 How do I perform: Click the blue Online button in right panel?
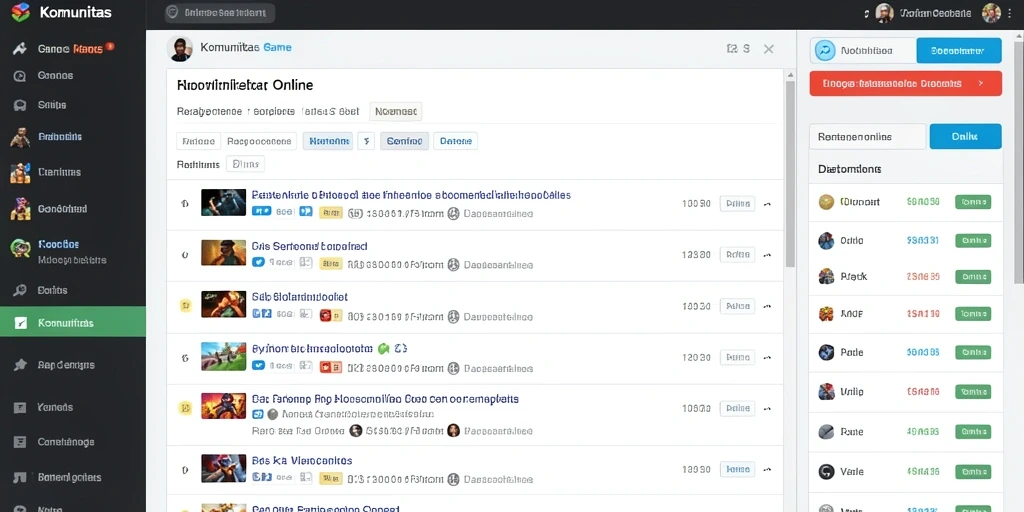click(x=965, y=136)
